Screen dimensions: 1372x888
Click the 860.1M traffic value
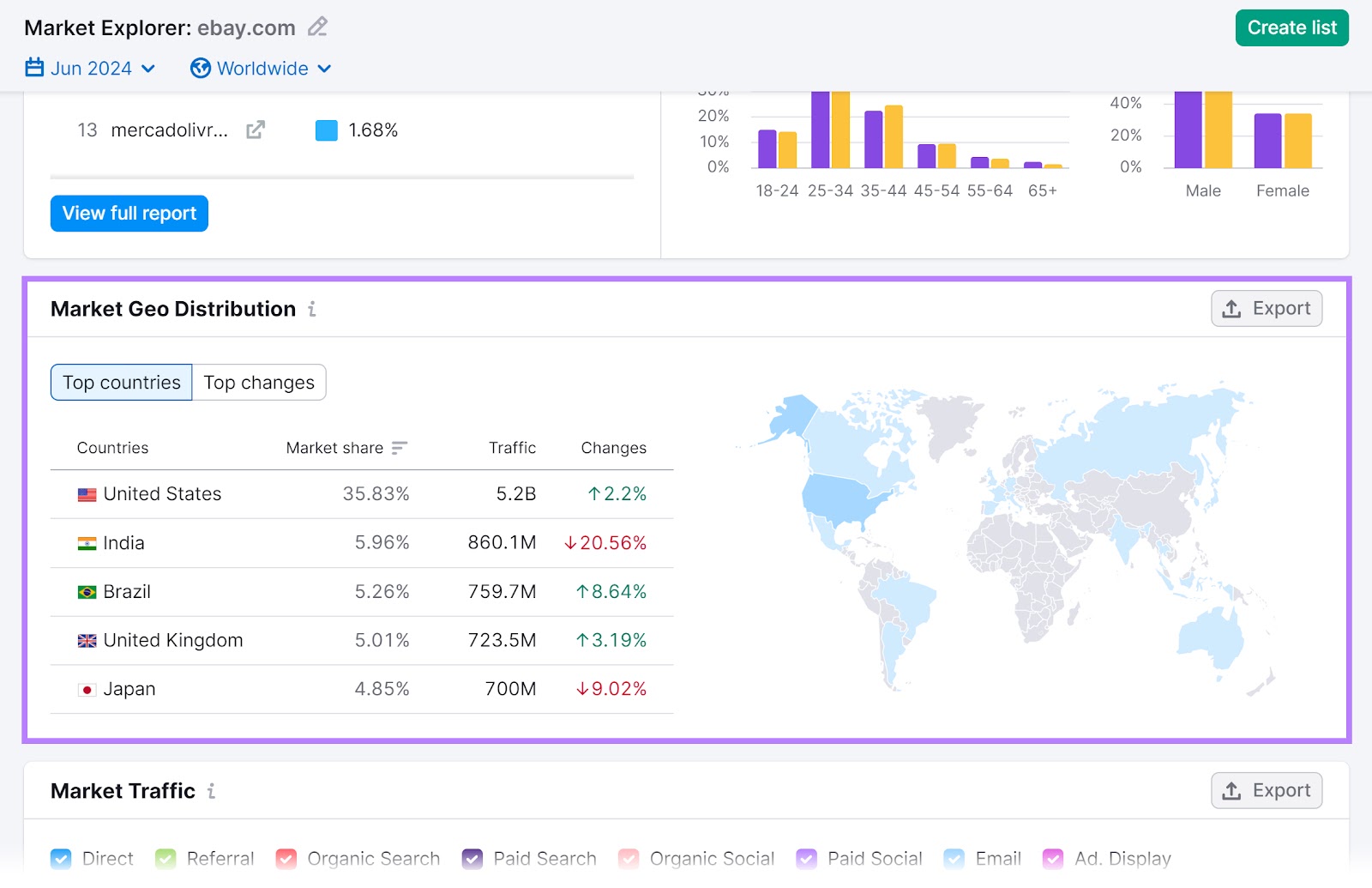(x=502, y=543)
